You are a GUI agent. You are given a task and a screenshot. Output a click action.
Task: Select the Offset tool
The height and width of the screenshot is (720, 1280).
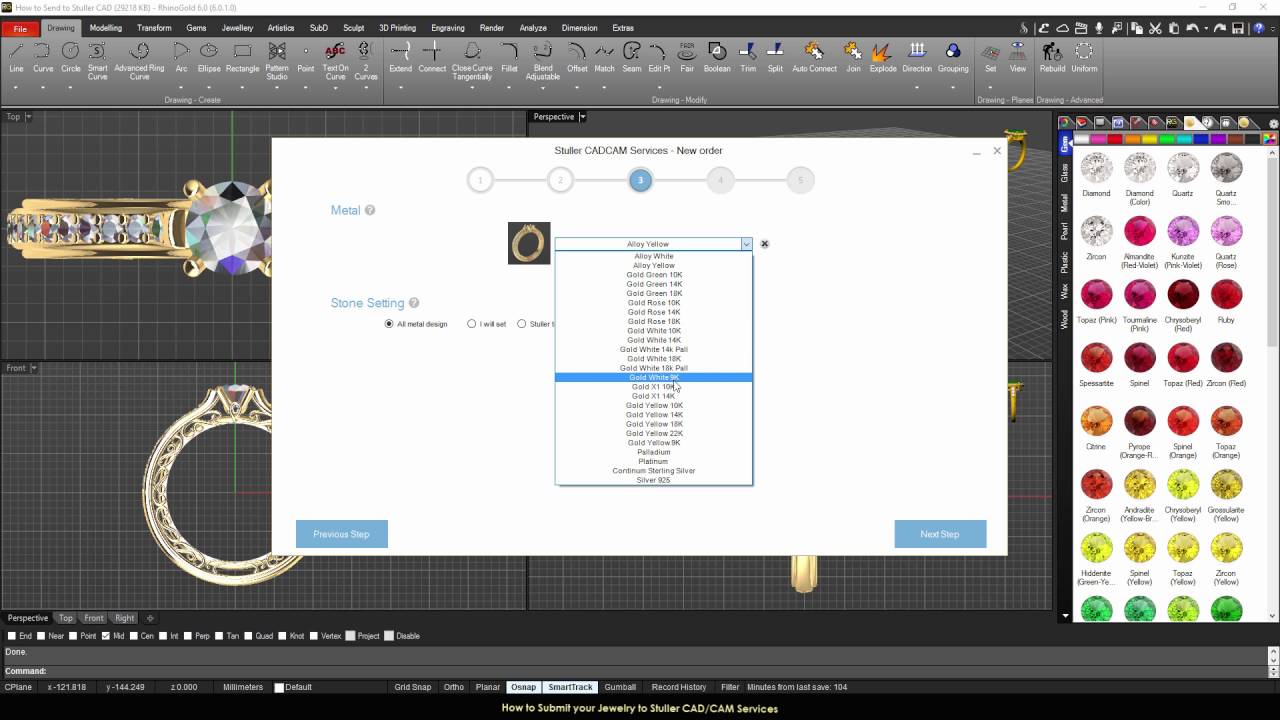coord(577,58)
